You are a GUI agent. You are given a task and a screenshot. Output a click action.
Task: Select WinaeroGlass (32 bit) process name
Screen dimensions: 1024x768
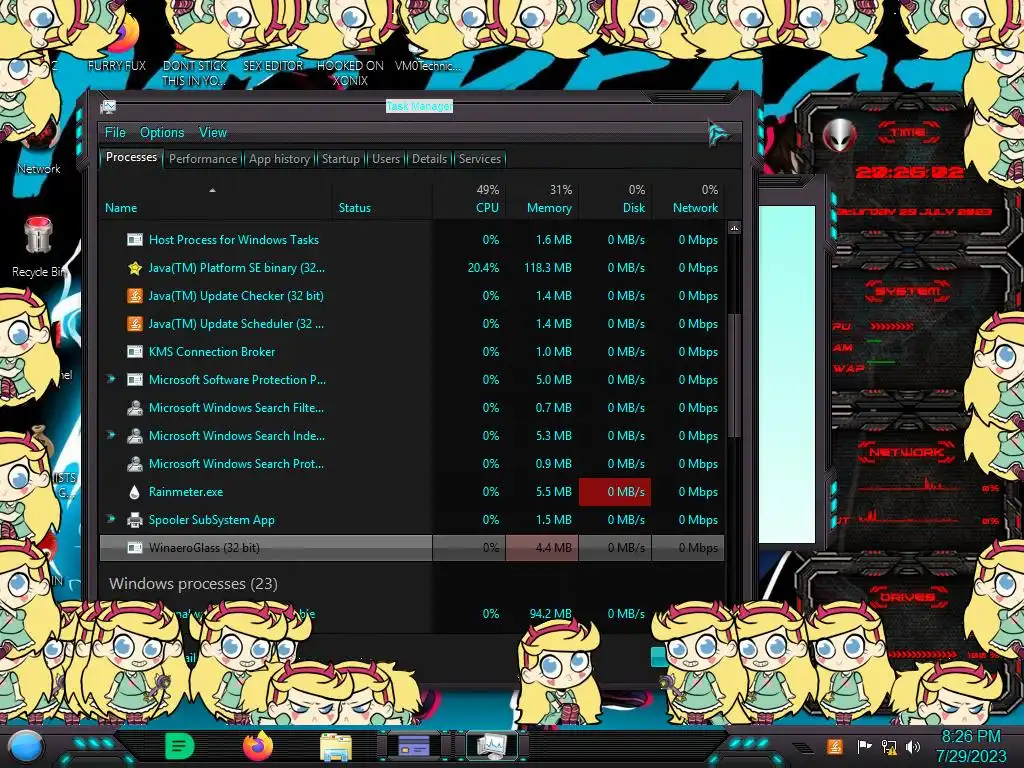coord(204,548)
